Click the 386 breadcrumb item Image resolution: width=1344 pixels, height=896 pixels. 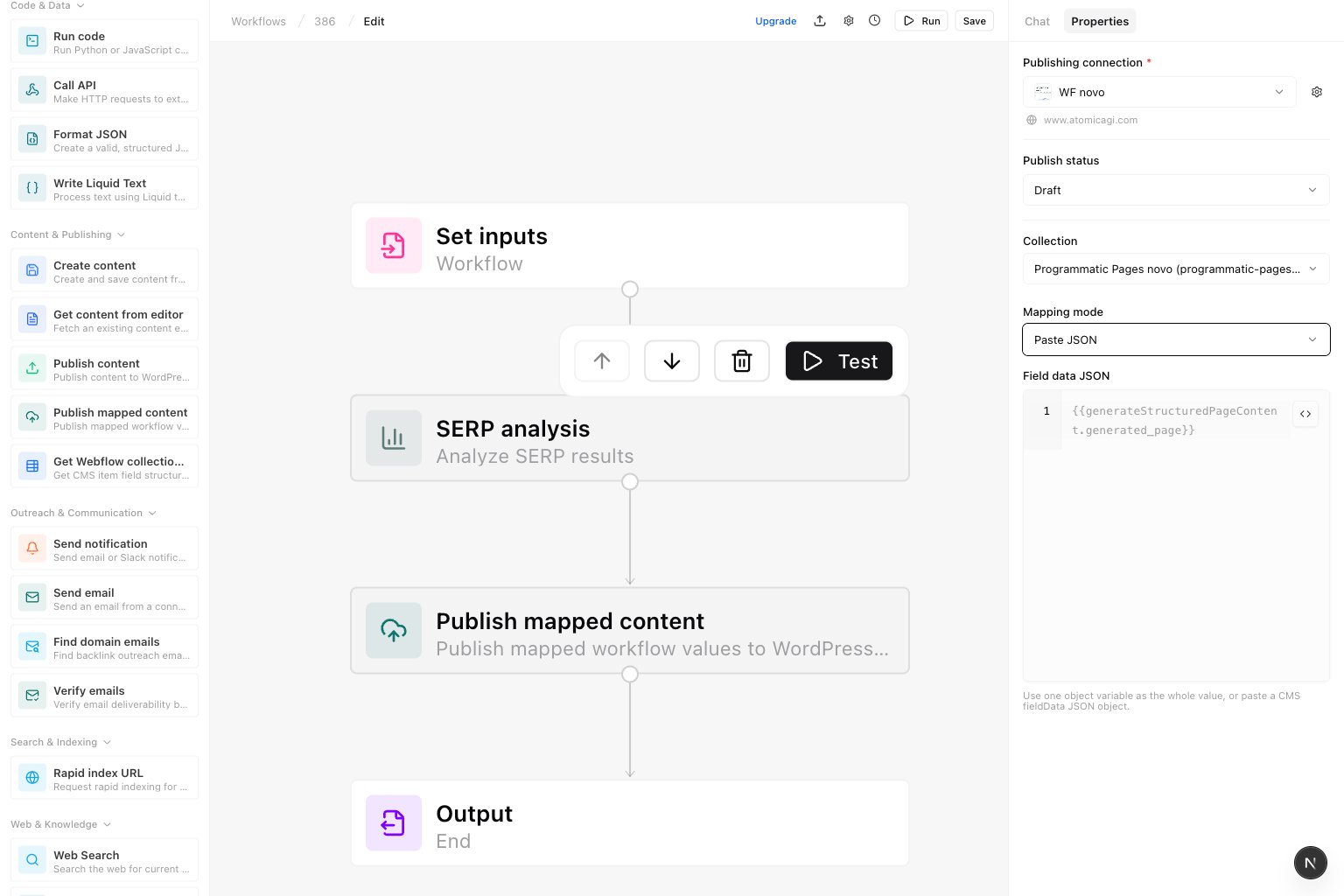pos(325,21)
